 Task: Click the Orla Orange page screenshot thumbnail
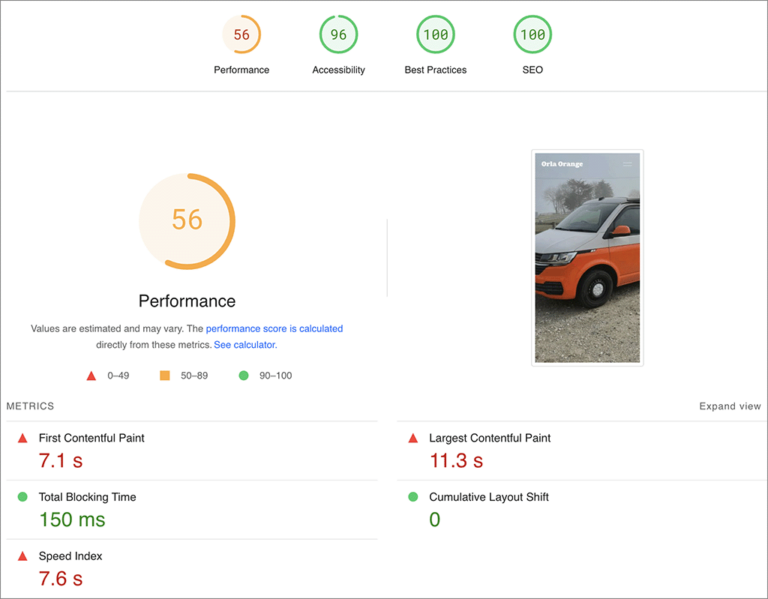coord(587,258)
